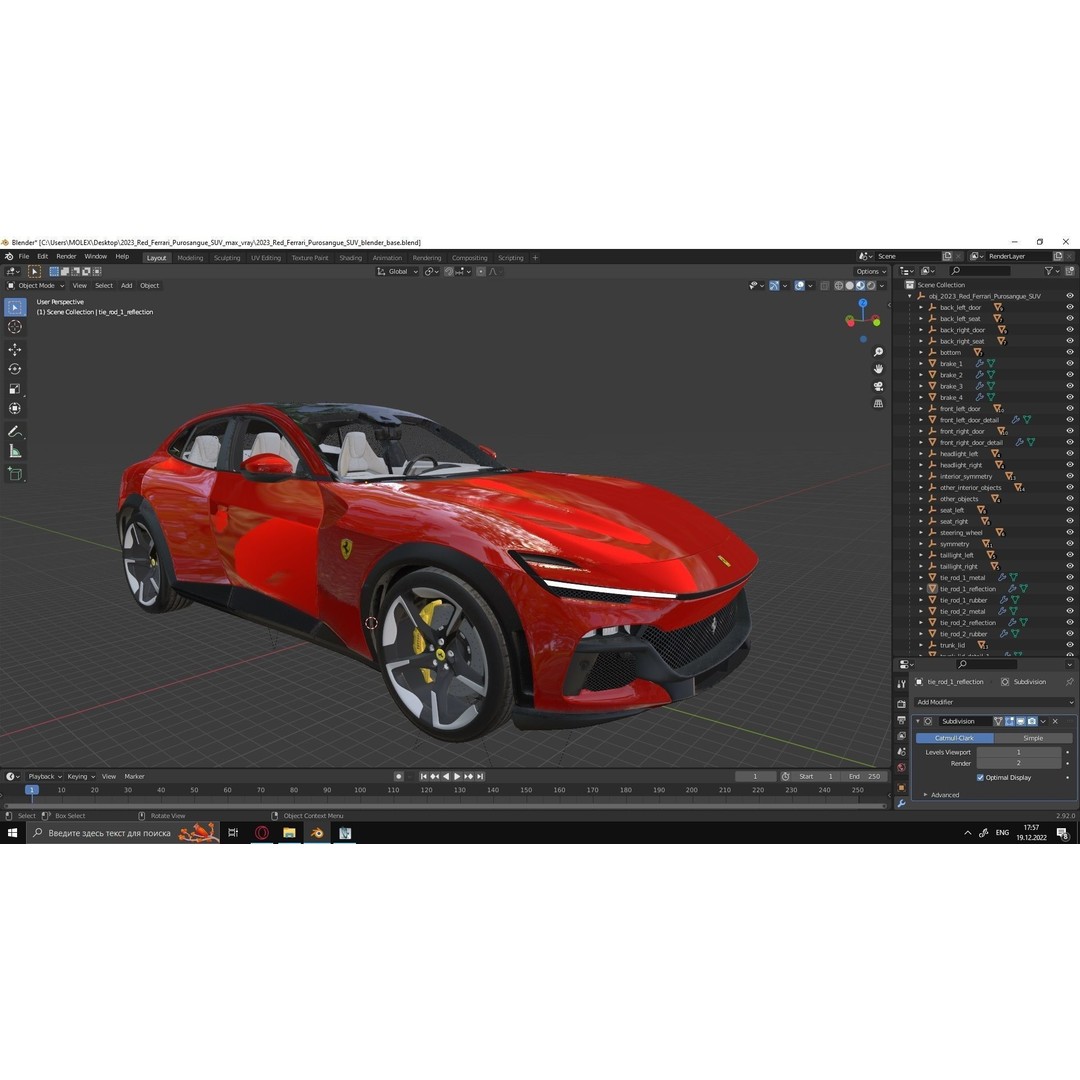
Task: Pick the Rotate tool
Action: pyautogui.click(x=14, y=369)
